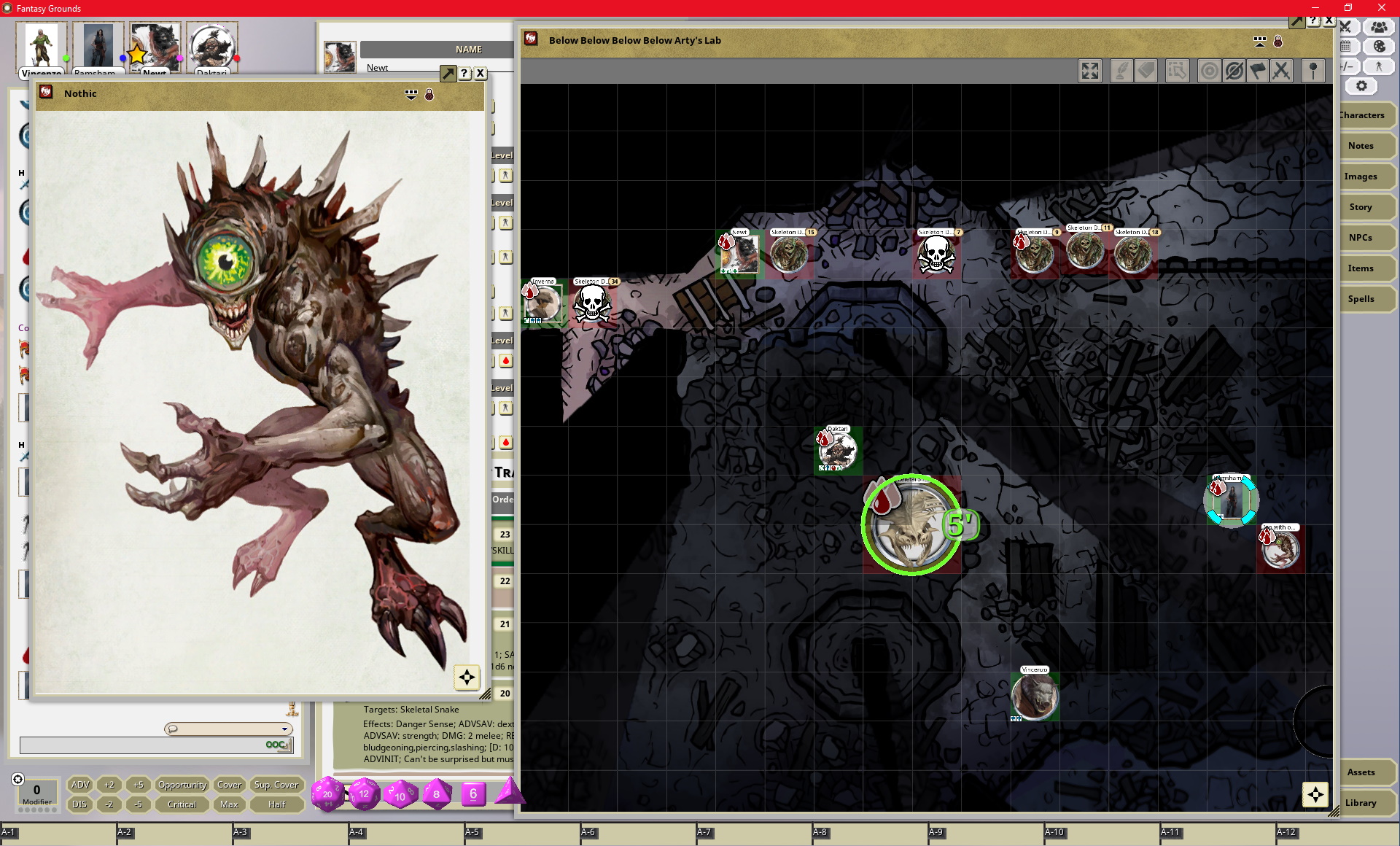Screen dimensions: 1400x846
Task: Click the crossed swords icon in the map toolbar
Action: 1282,71
